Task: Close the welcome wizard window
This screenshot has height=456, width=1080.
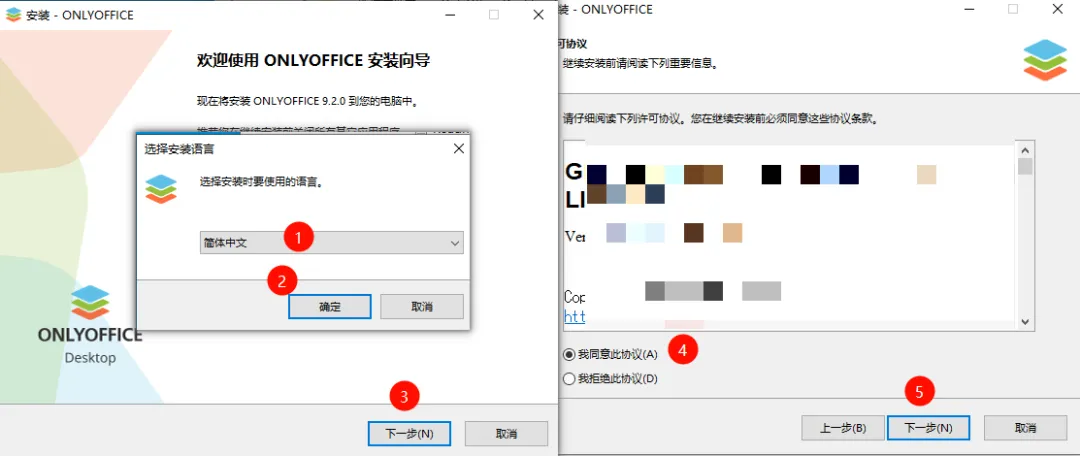Action: (539, 14)
